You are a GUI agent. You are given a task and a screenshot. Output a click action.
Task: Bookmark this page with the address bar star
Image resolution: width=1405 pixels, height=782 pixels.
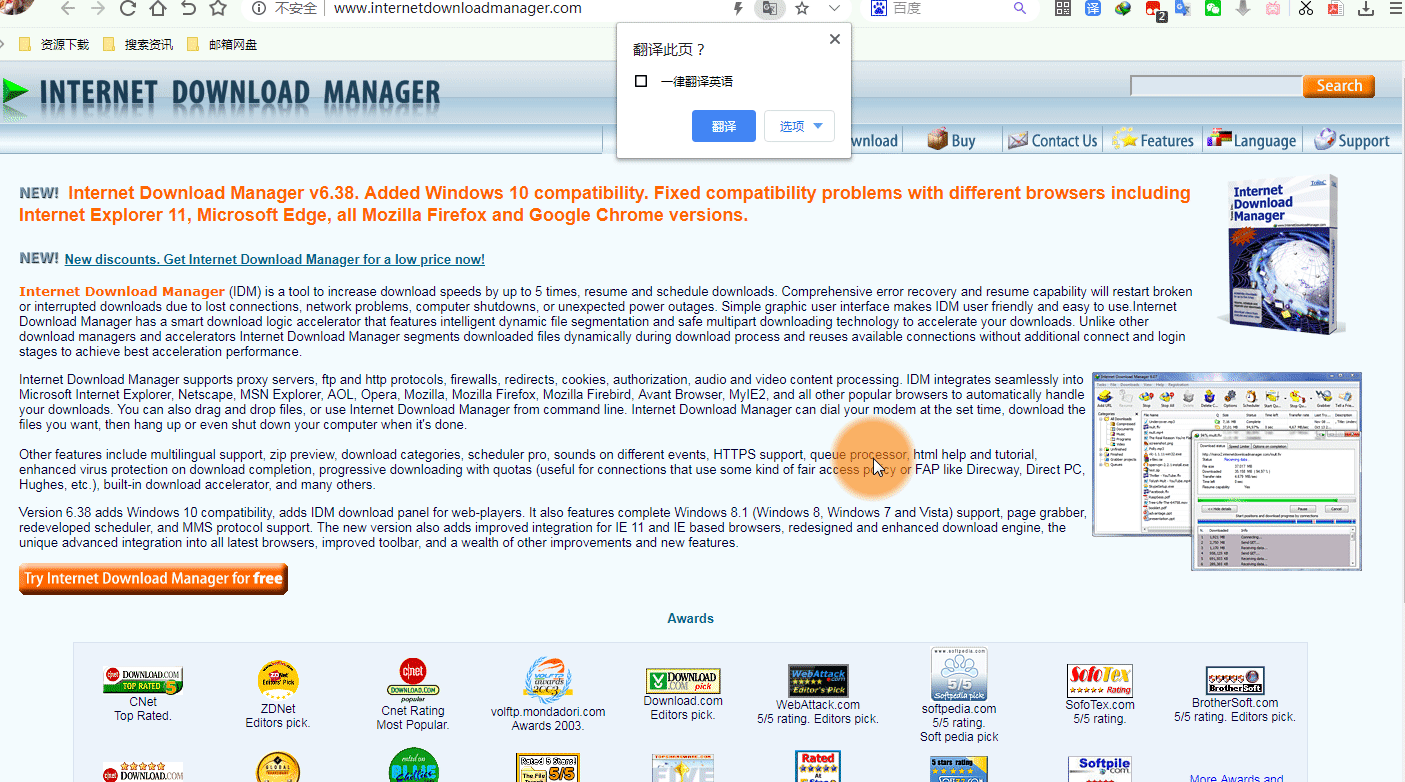coord(802,8)
